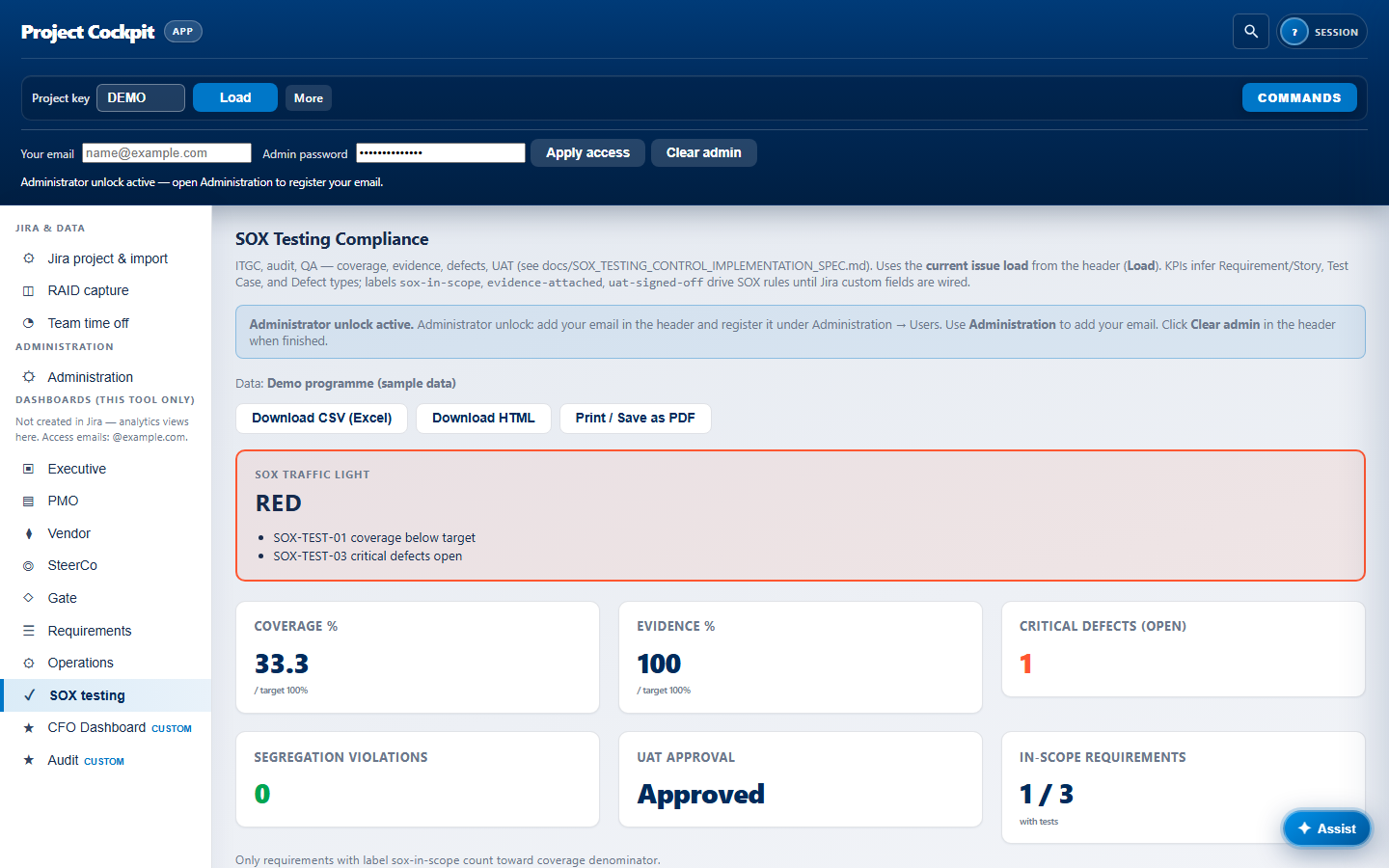Screen dimensions: 1389x868
Task: Click the APP badge next to title
Action: coord(182,31)
